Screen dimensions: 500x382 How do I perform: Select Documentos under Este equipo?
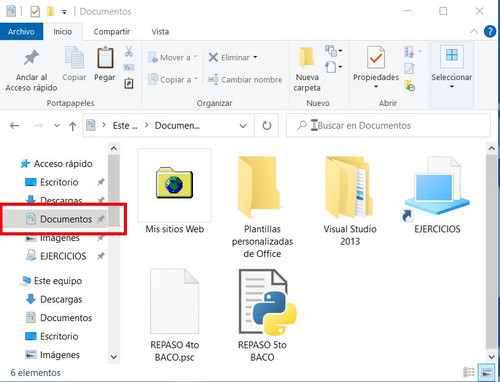point(66,318)
